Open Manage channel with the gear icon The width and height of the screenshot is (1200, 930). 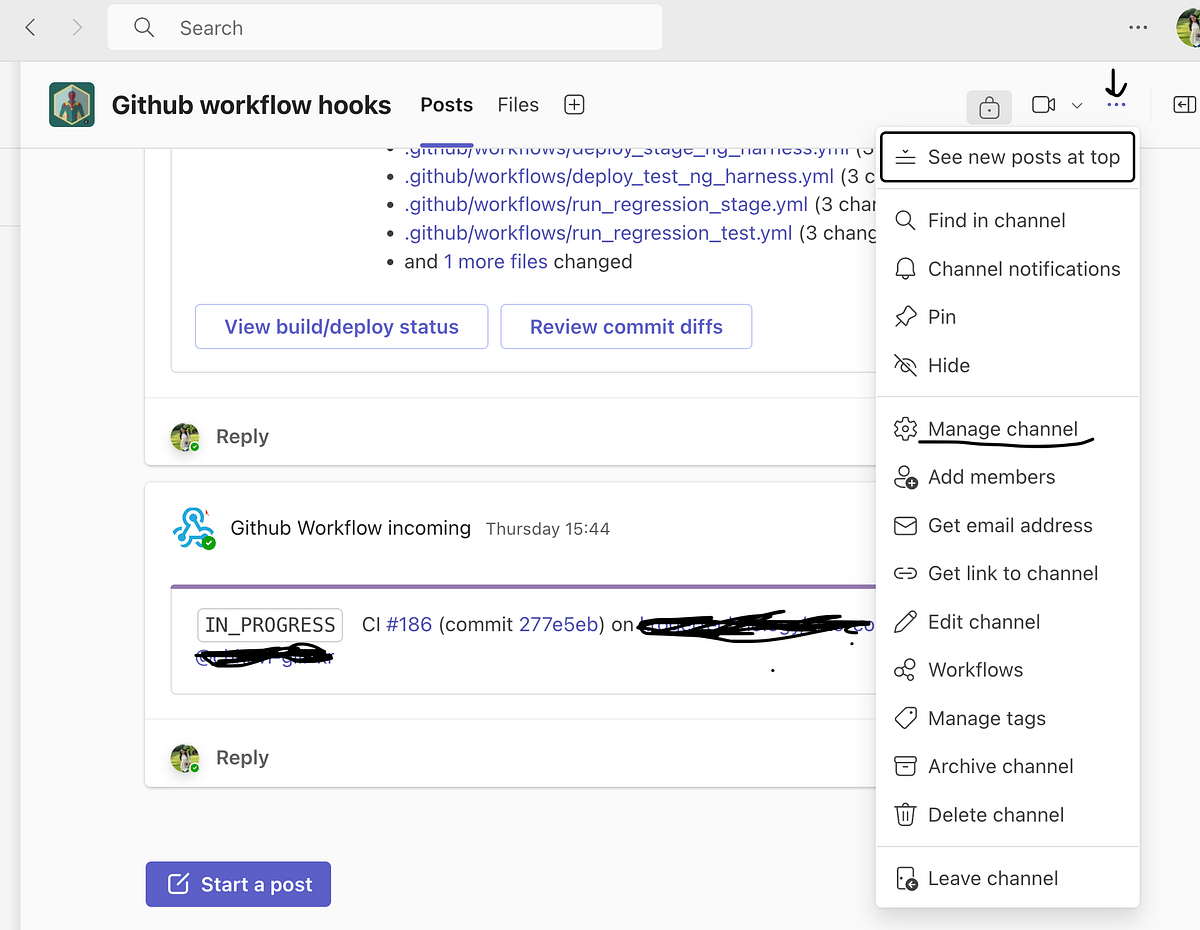[905, 428]
